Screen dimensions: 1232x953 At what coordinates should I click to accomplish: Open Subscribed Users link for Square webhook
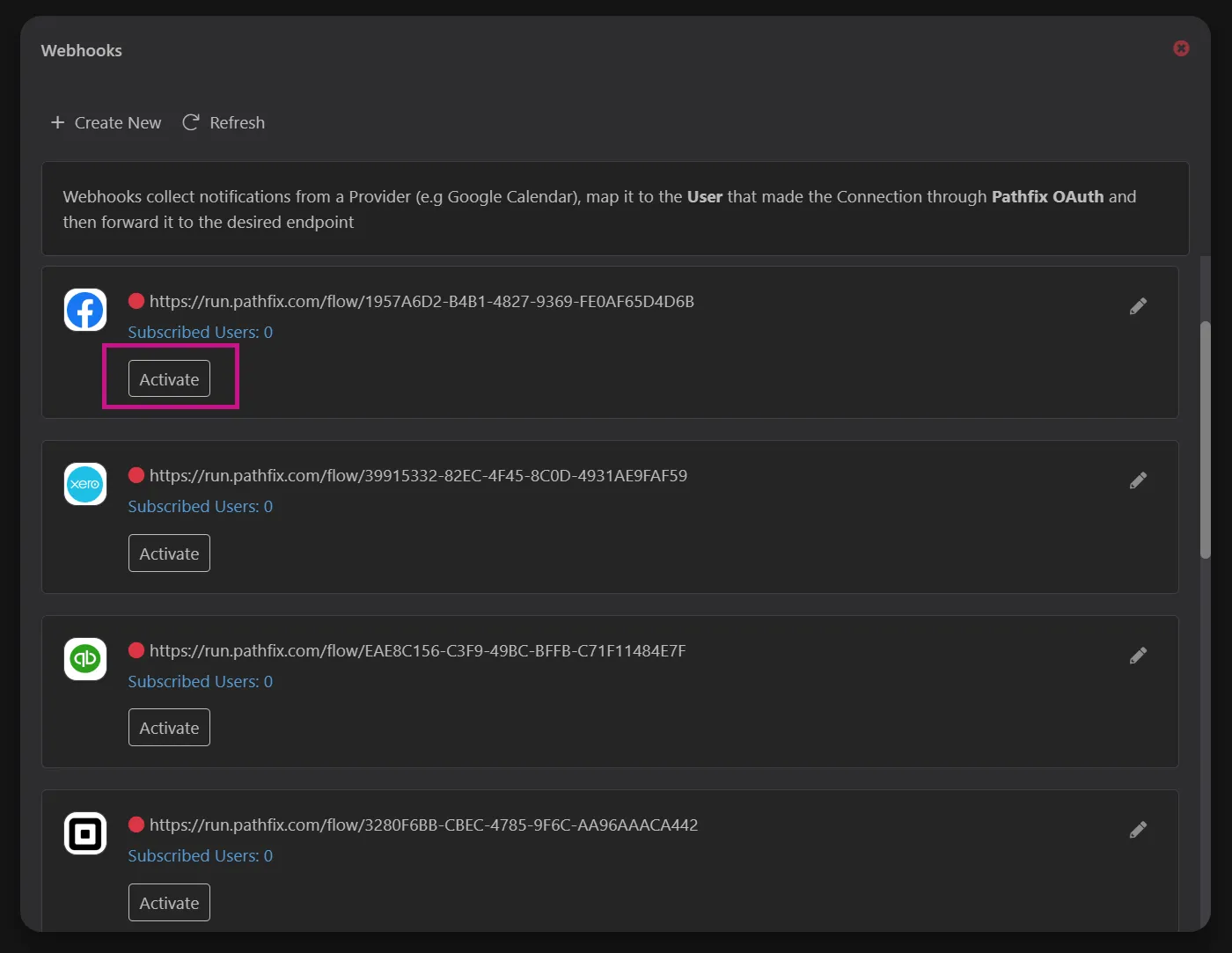[x=201, y=855]
